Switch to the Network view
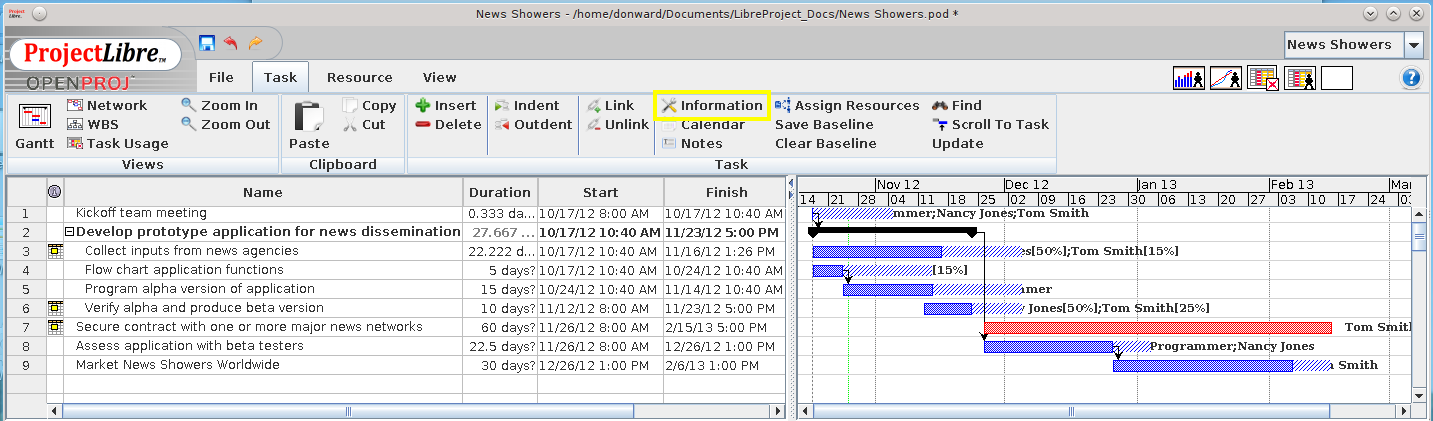 click(x=107, y=105)
